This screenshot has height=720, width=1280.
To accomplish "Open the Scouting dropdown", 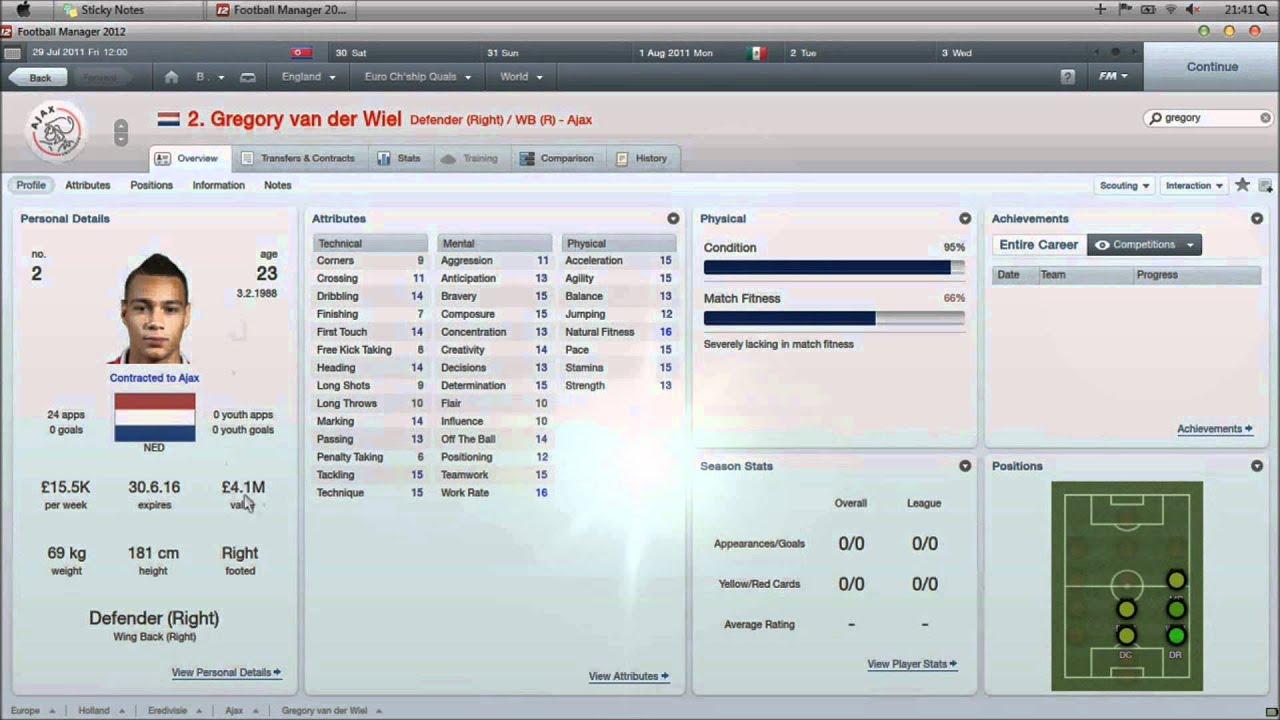I will coord(1123,184).
